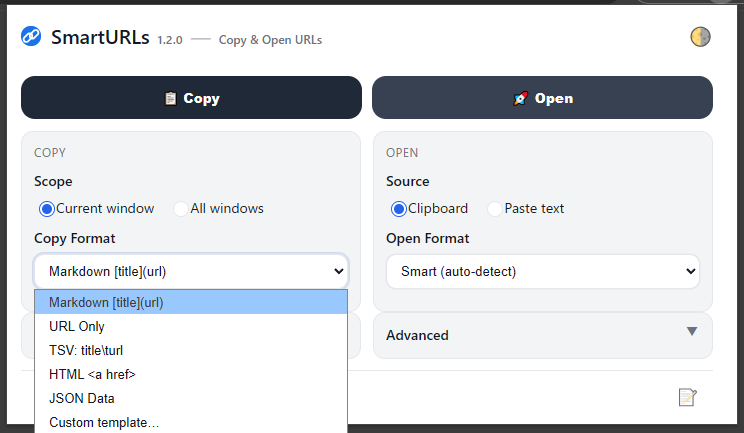Click the 'Copy Format' label
744x433 pixels.
pos(74,238)
